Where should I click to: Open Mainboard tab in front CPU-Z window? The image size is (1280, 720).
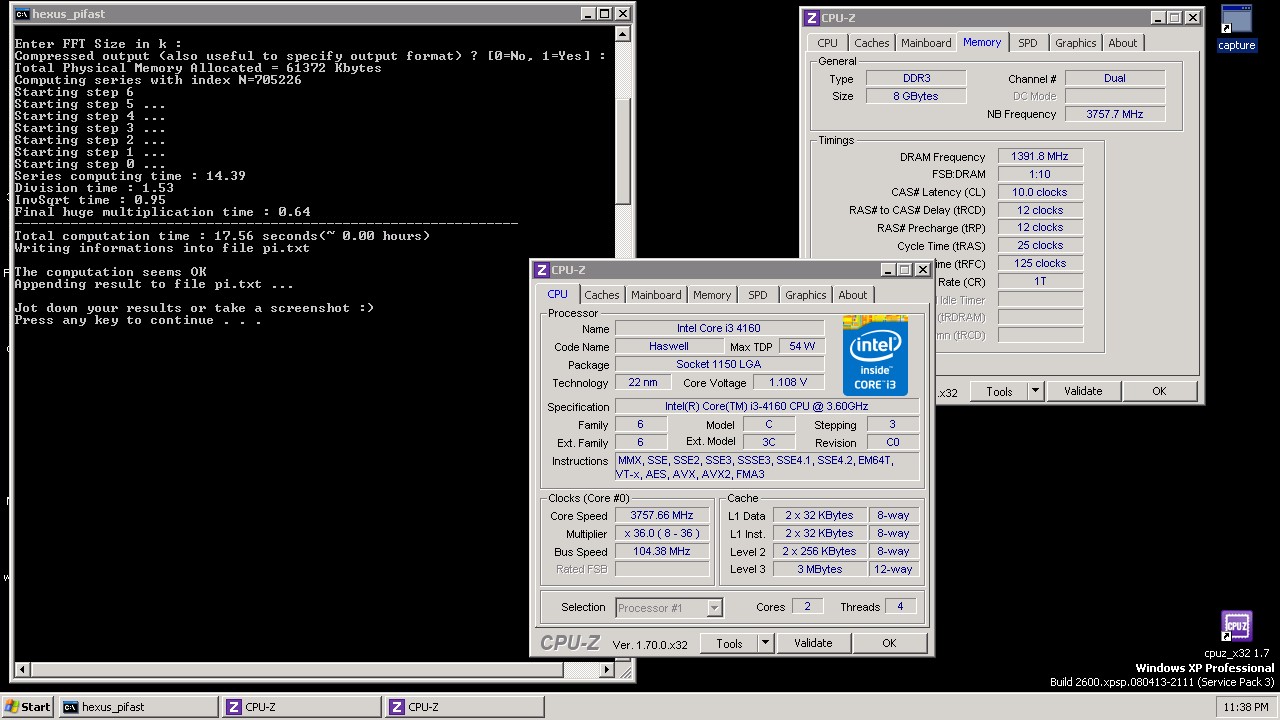tap(656, 295)
